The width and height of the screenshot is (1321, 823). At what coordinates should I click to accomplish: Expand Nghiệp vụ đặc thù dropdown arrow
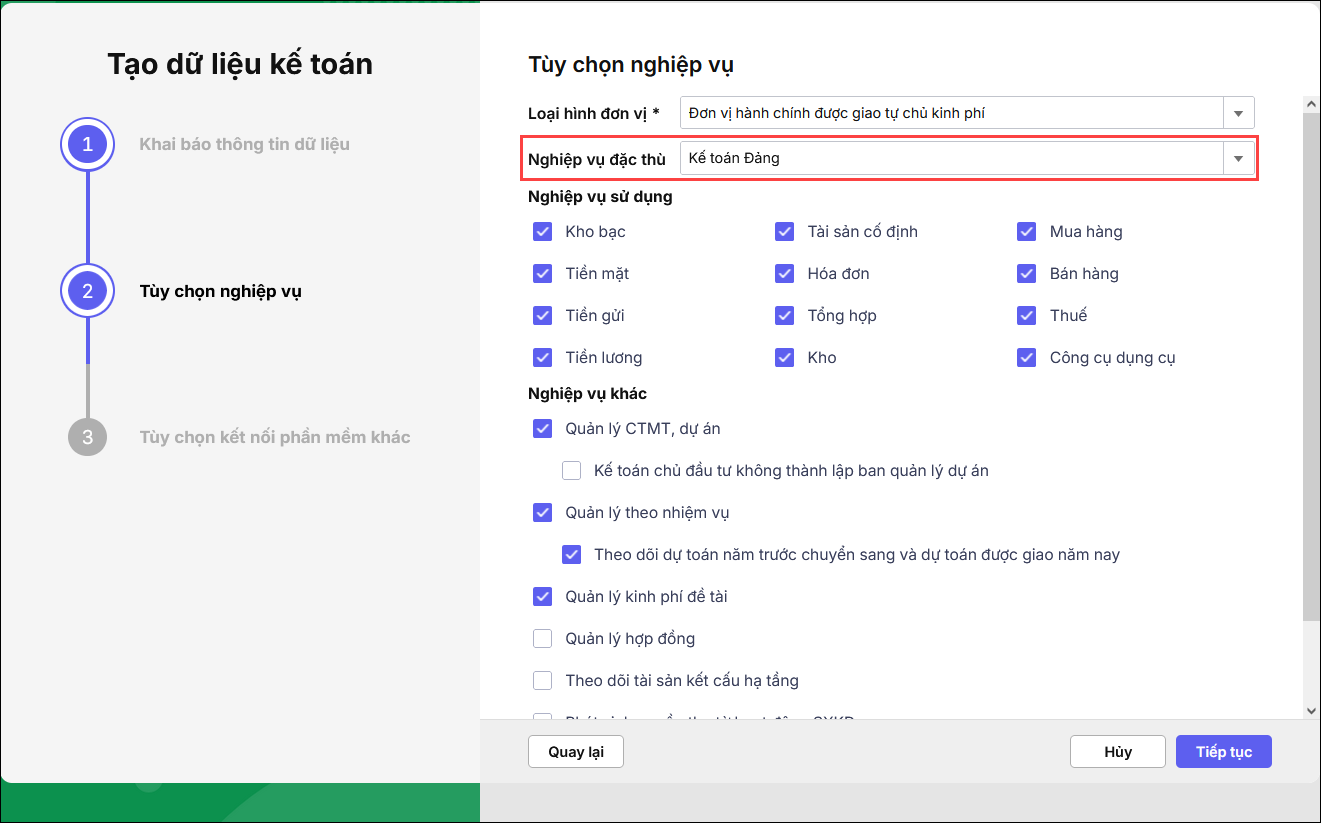pyautogui.click(x=1239, y=158)
